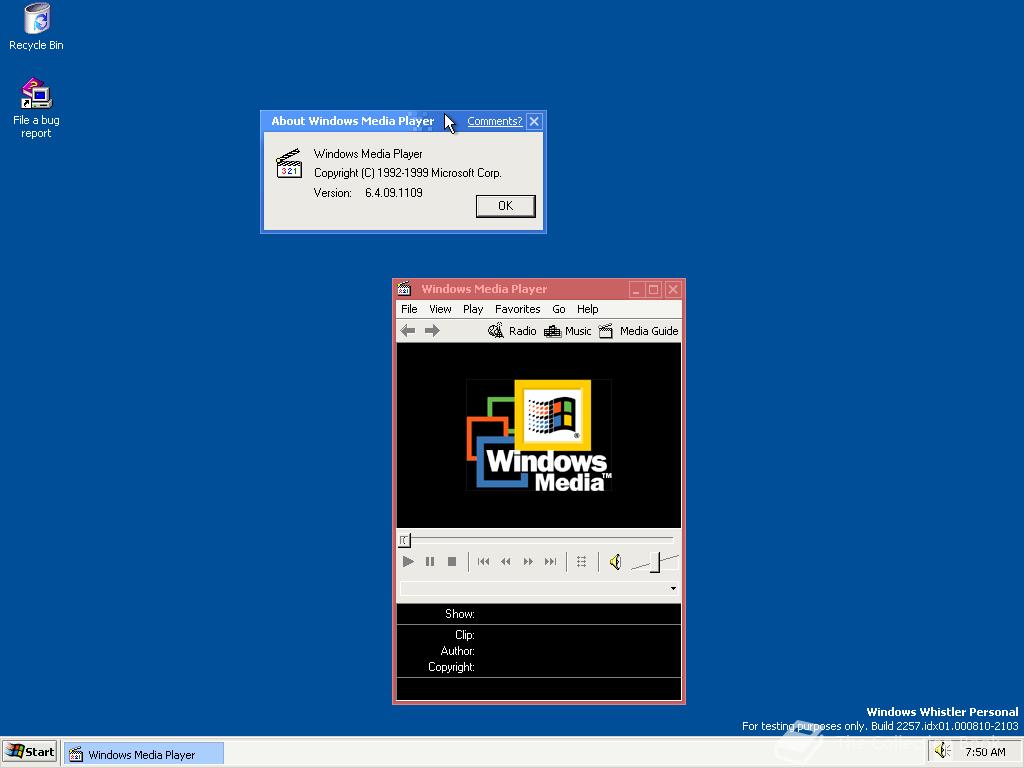
Task: Pause playback with the Pause button
Action: pos(430,562)
